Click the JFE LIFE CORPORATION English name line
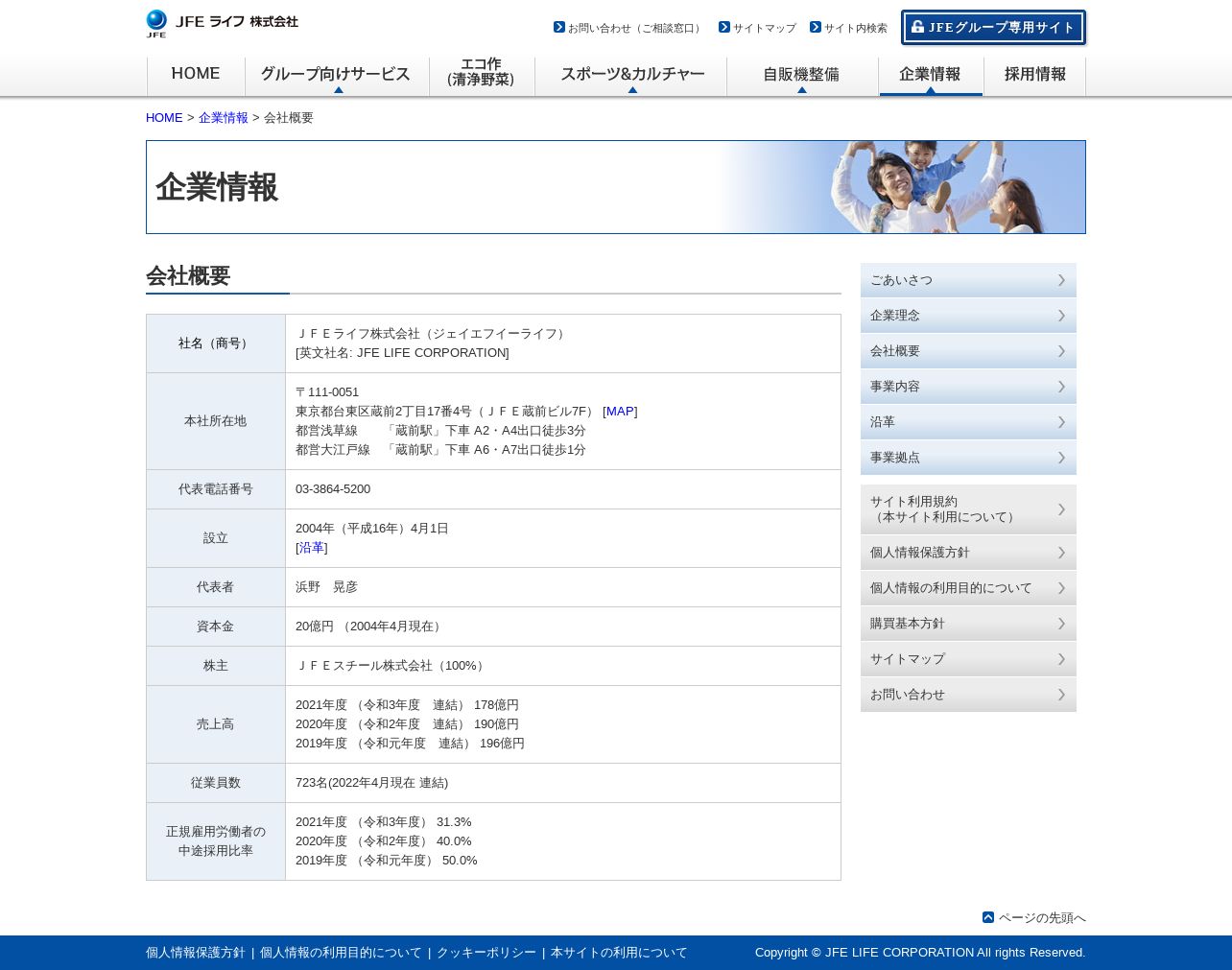 tap(402, 353)
